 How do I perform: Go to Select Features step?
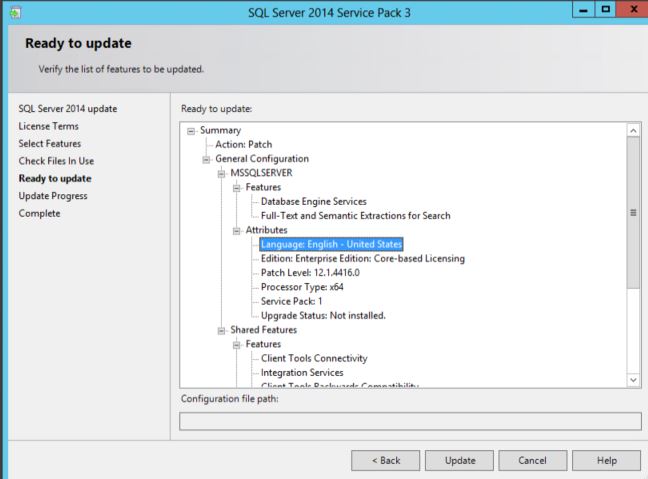point(50,143)
